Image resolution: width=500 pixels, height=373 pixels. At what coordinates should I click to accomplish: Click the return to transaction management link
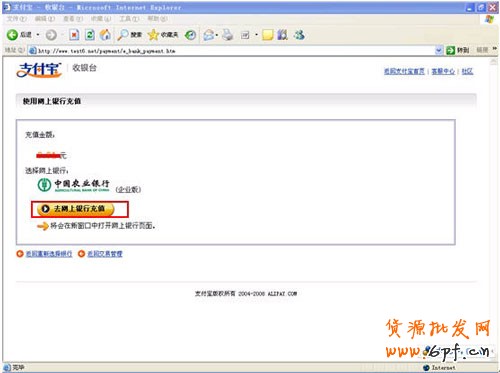point(105,254)
